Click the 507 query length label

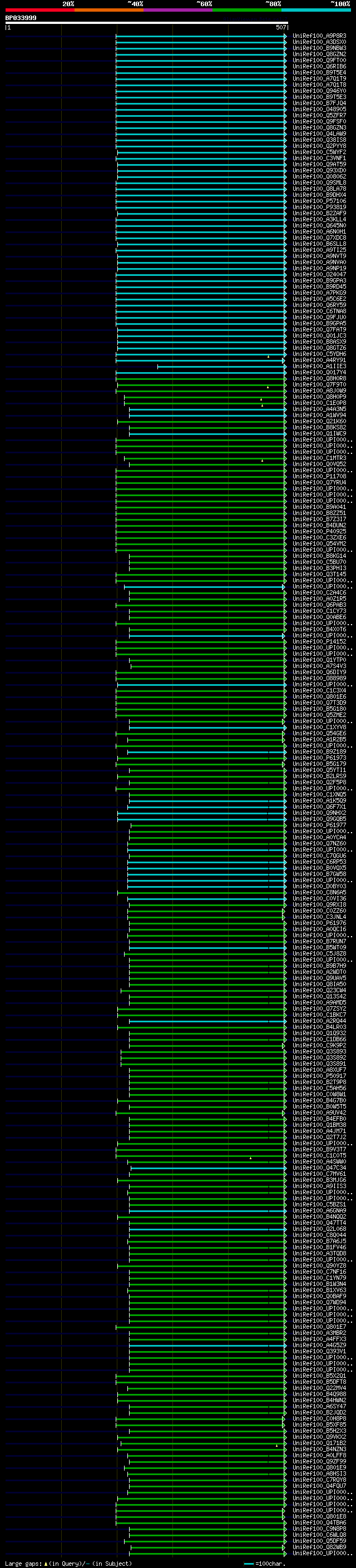[x=280, y=27]
